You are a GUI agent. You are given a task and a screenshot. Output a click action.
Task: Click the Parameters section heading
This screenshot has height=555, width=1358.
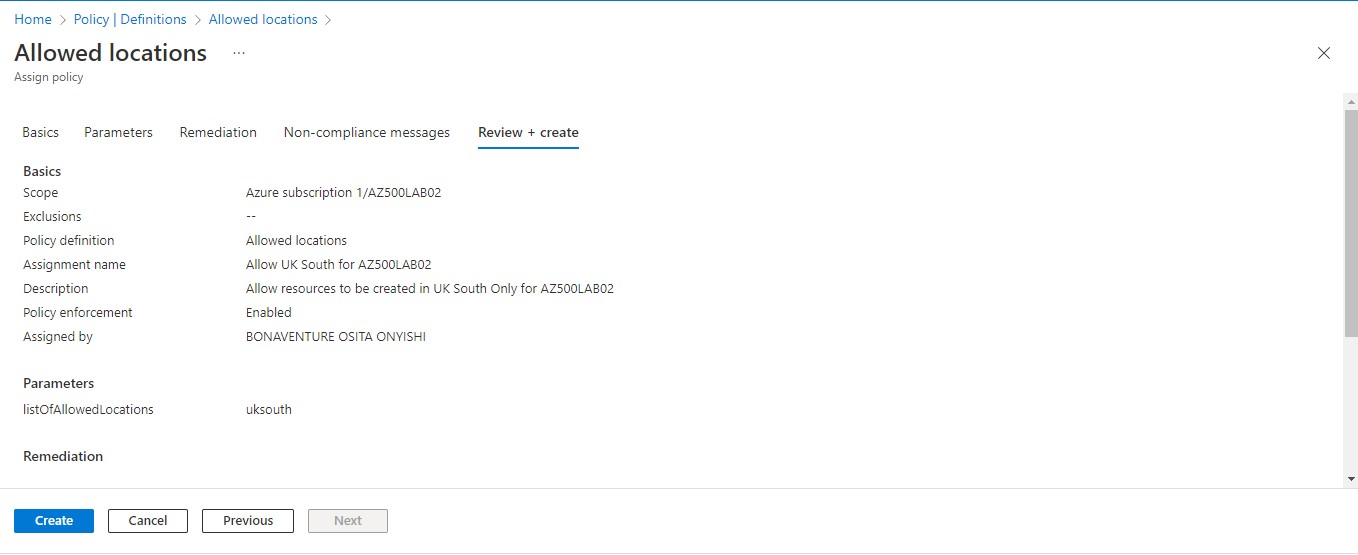[x=59, y=384]
